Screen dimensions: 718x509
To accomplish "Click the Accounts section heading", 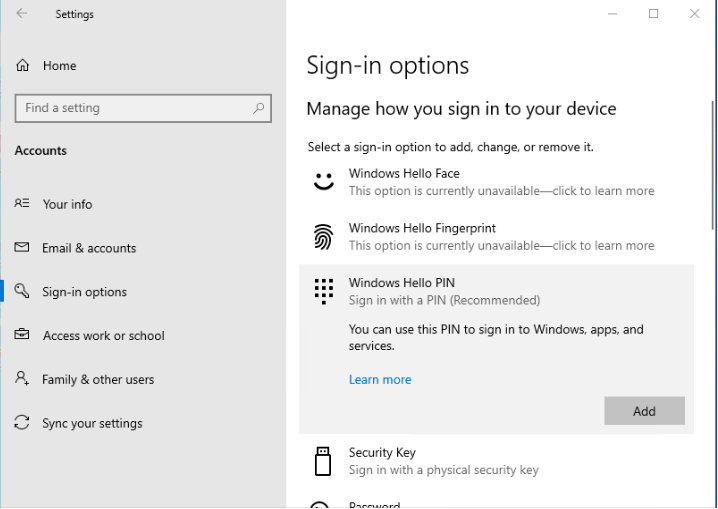I will pyautogui.click(x=41, y=151).
